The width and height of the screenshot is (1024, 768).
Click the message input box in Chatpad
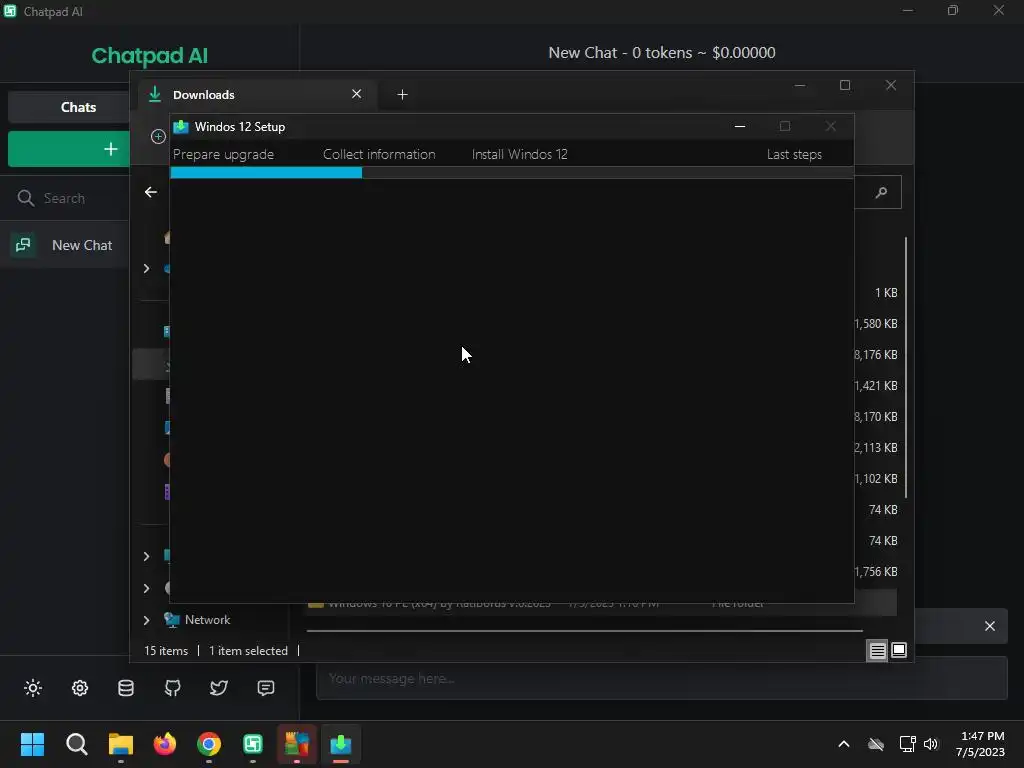coord(662,679)
